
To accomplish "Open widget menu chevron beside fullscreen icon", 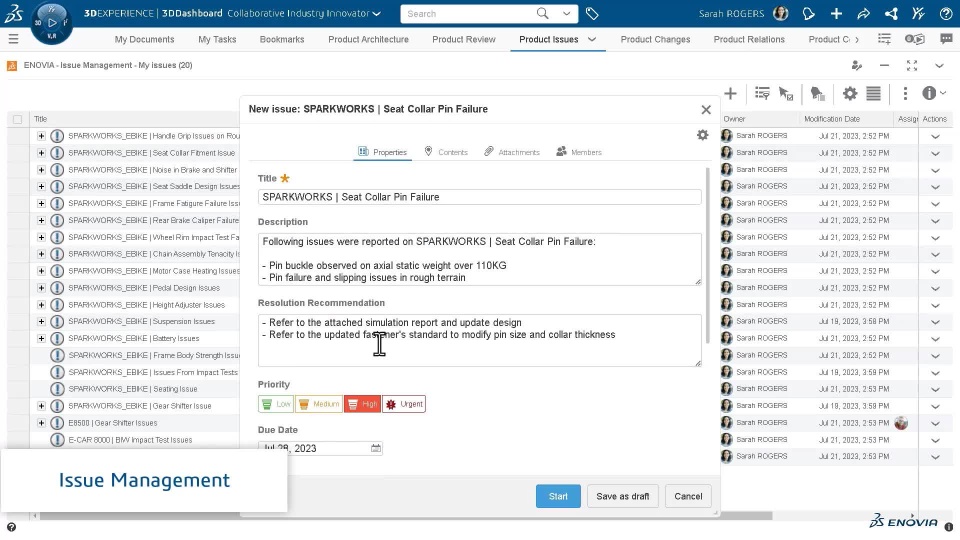I will click(x=939, y=66).
